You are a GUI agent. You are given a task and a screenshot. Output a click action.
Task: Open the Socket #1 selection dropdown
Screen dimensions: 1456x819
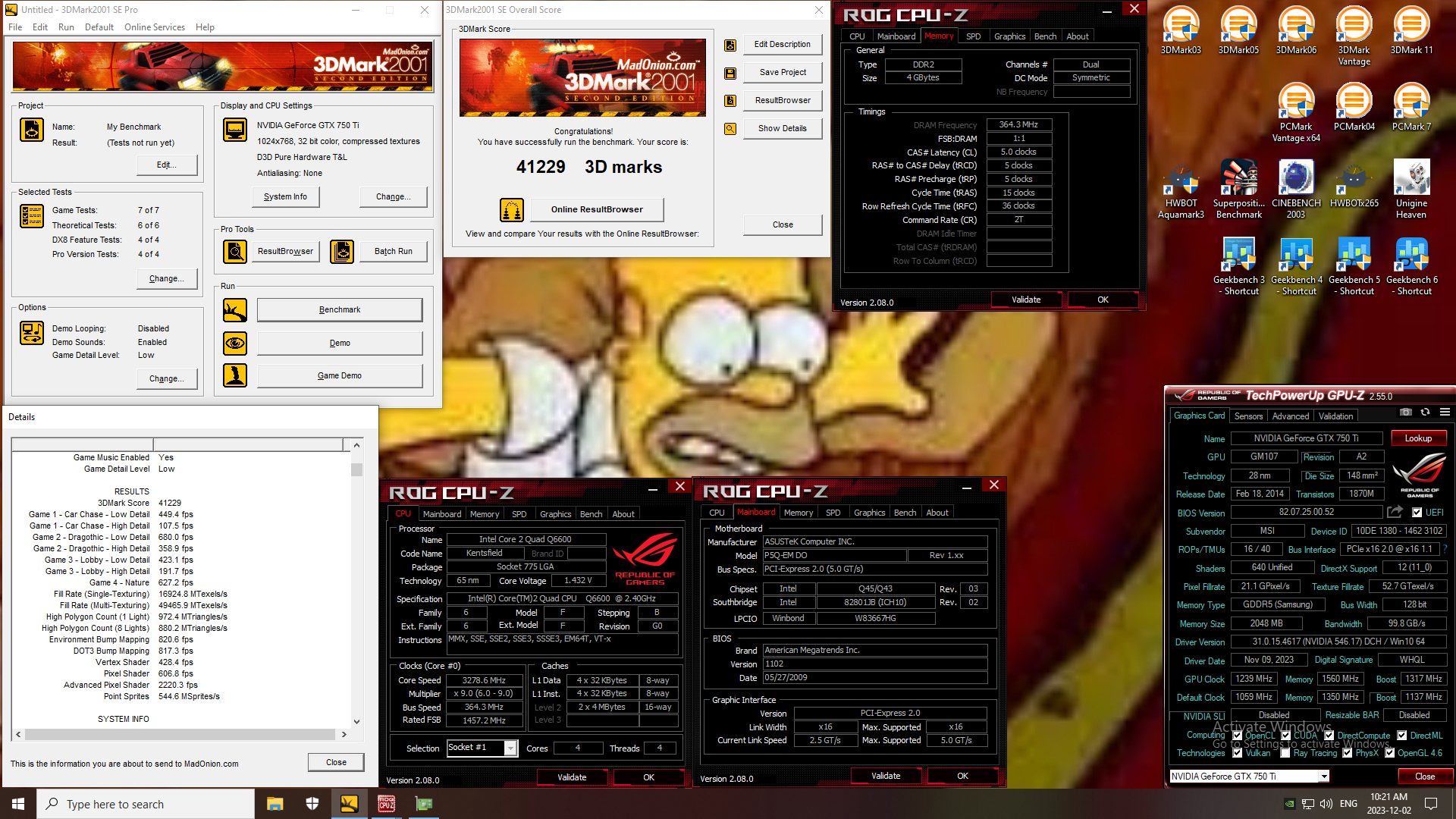(x=510, y=748)
